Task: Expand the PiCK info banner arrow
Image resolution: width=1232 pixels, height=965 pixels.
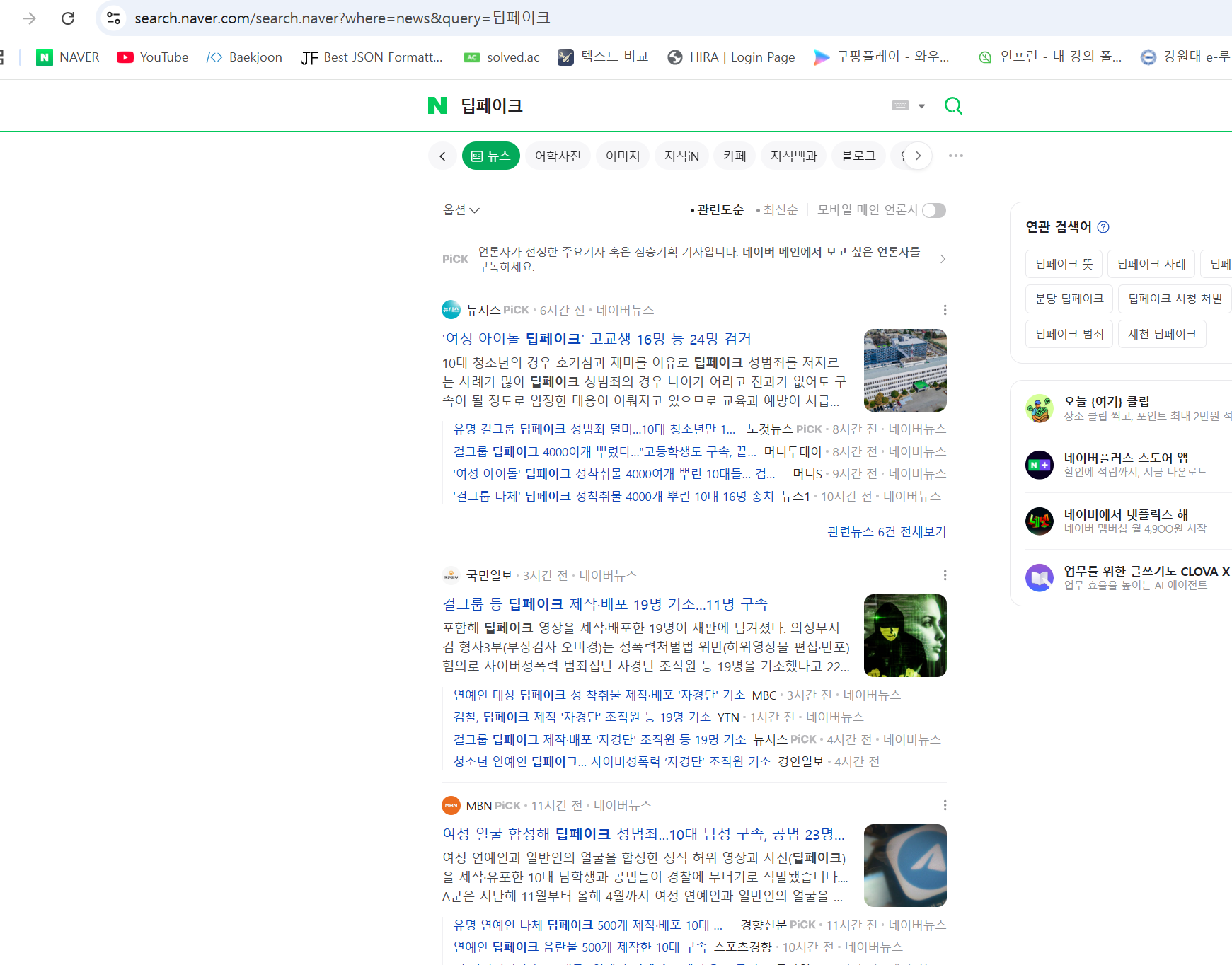Action: [x=943, y=259]
